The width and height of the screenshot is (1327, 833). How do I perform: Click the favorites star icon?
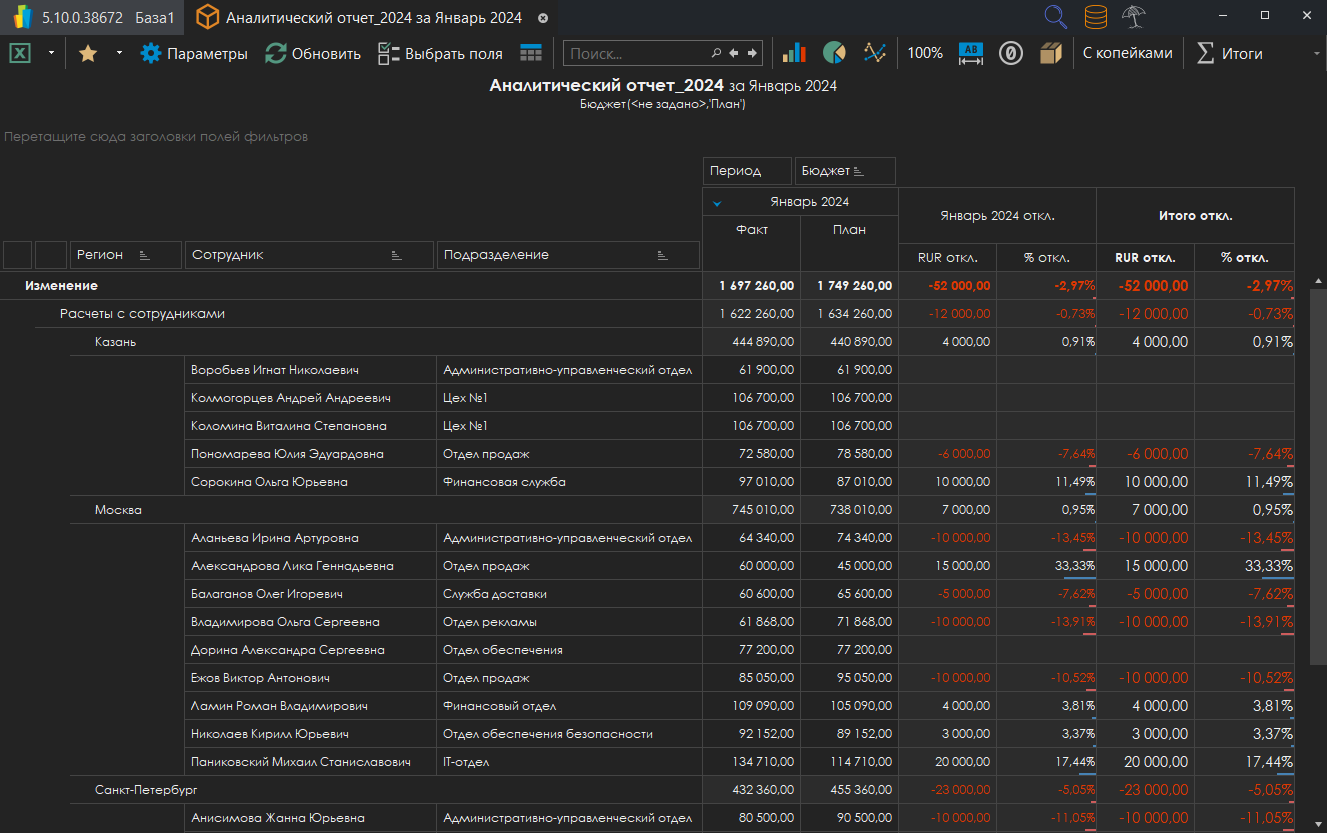(88, 53)
